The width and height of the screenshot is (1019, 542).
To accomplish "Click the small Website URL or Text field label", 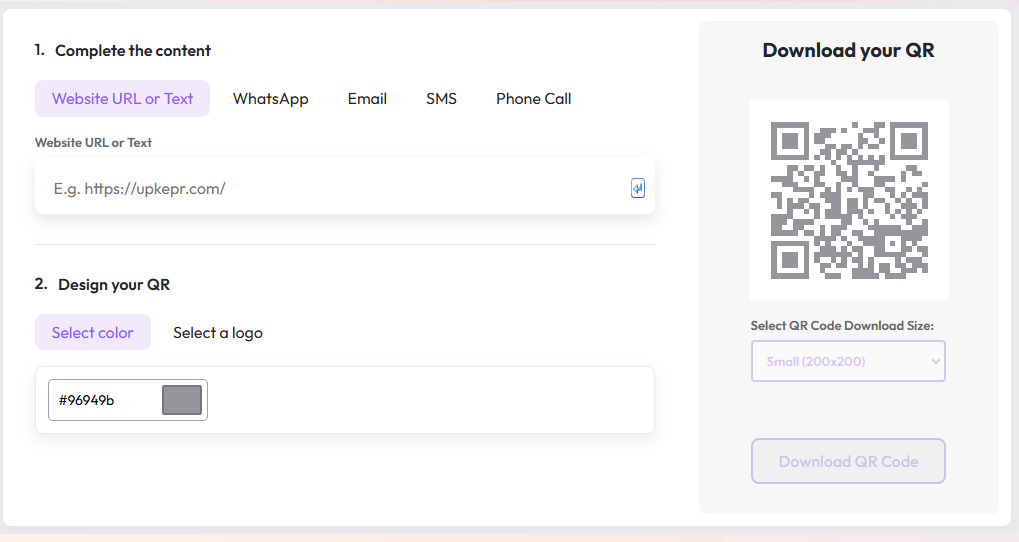I will tap(93, 143).
